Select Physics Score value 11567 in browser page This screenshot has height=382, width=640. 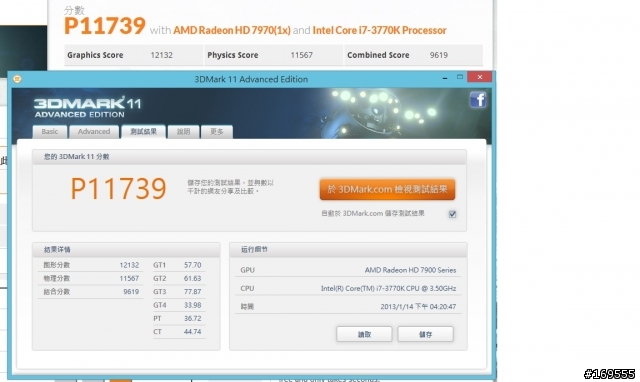click(302, 55)
